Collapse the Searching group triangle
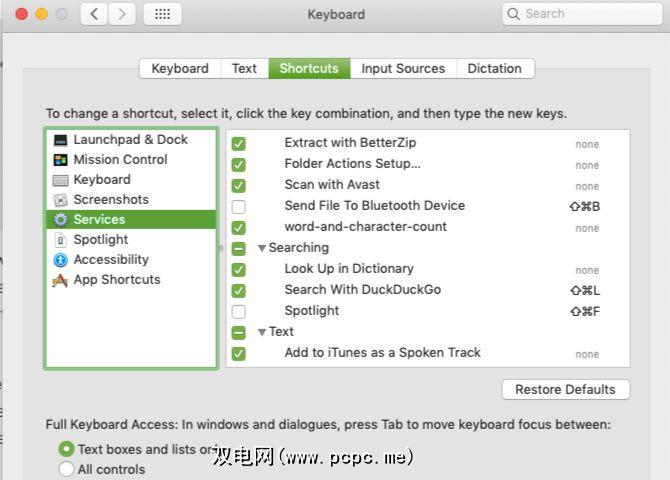This screenshot has width=670, height=480. click(x=262, y=248)
